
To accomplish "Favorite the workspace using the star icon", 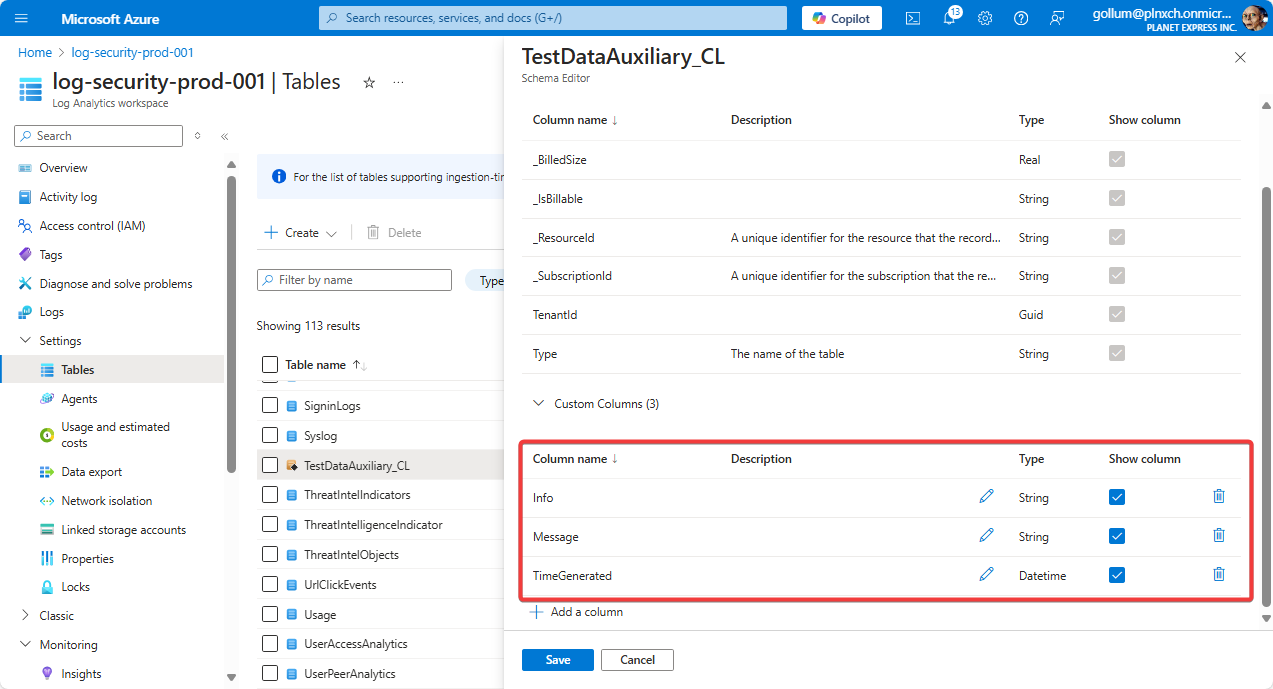I will pyautogui.click(x=369, y=83).
